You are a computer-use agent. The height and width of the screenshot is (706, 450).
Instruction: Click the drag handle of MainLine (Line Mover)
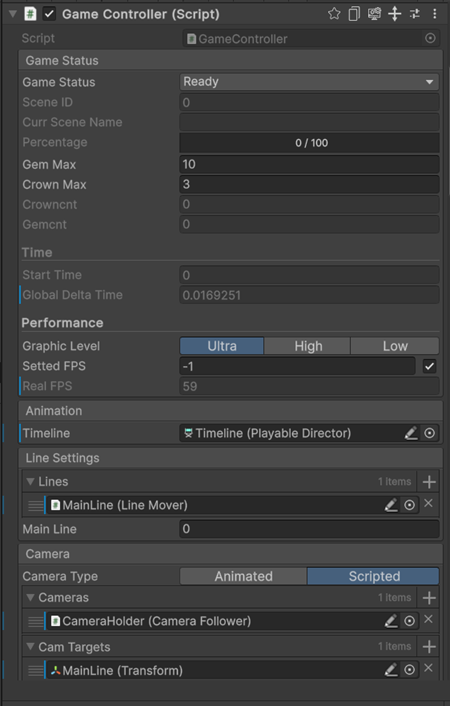pyautogui.click(x=36, y=505)
